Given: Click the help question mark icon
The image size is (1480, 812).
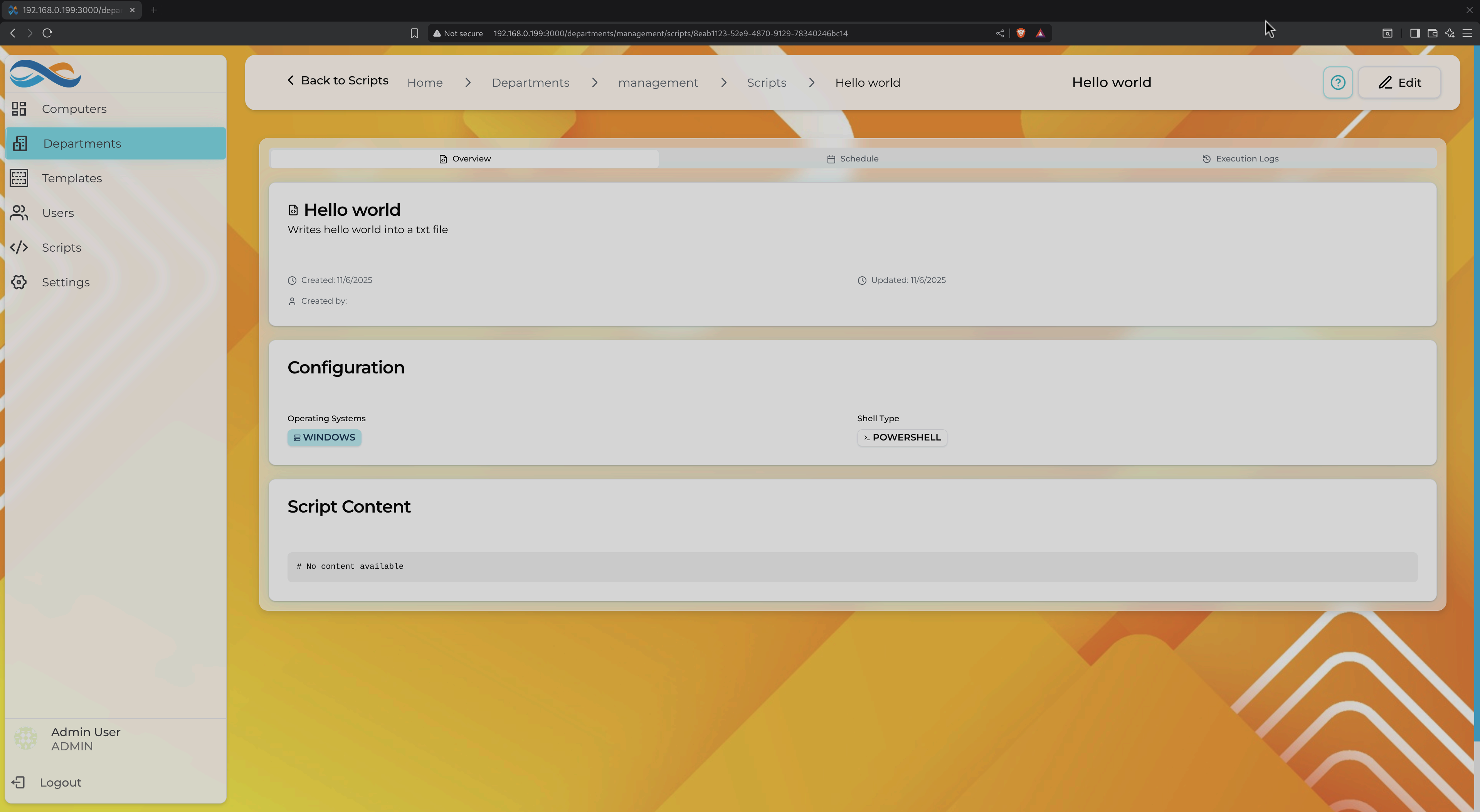Looking at the screenshot, I should [x=1337, y=83].
